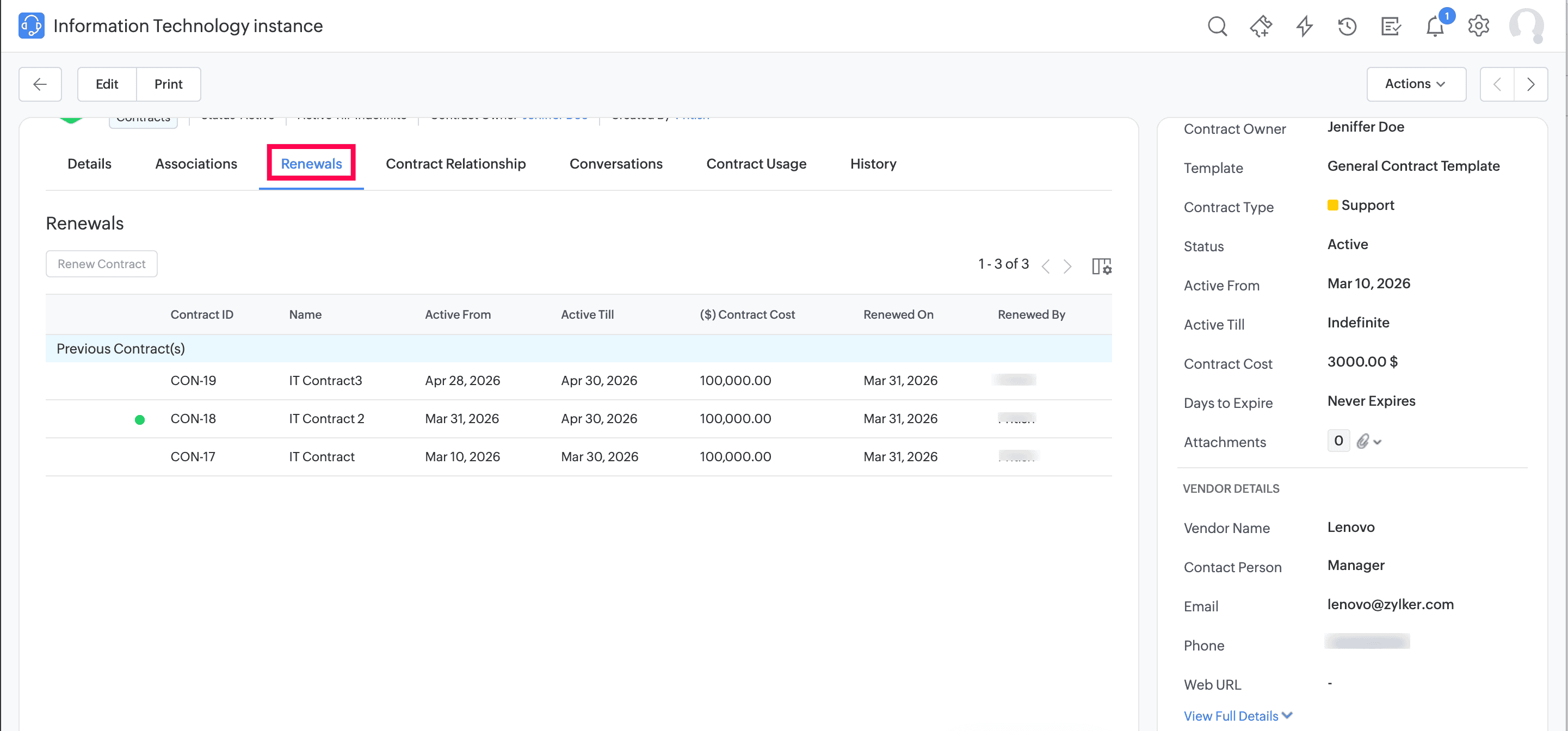Image resolution: width=1568 pixels, height=731 pixels.
Task: Click the ($) Contract Cost column header
Action: click(x=747, y=314)
